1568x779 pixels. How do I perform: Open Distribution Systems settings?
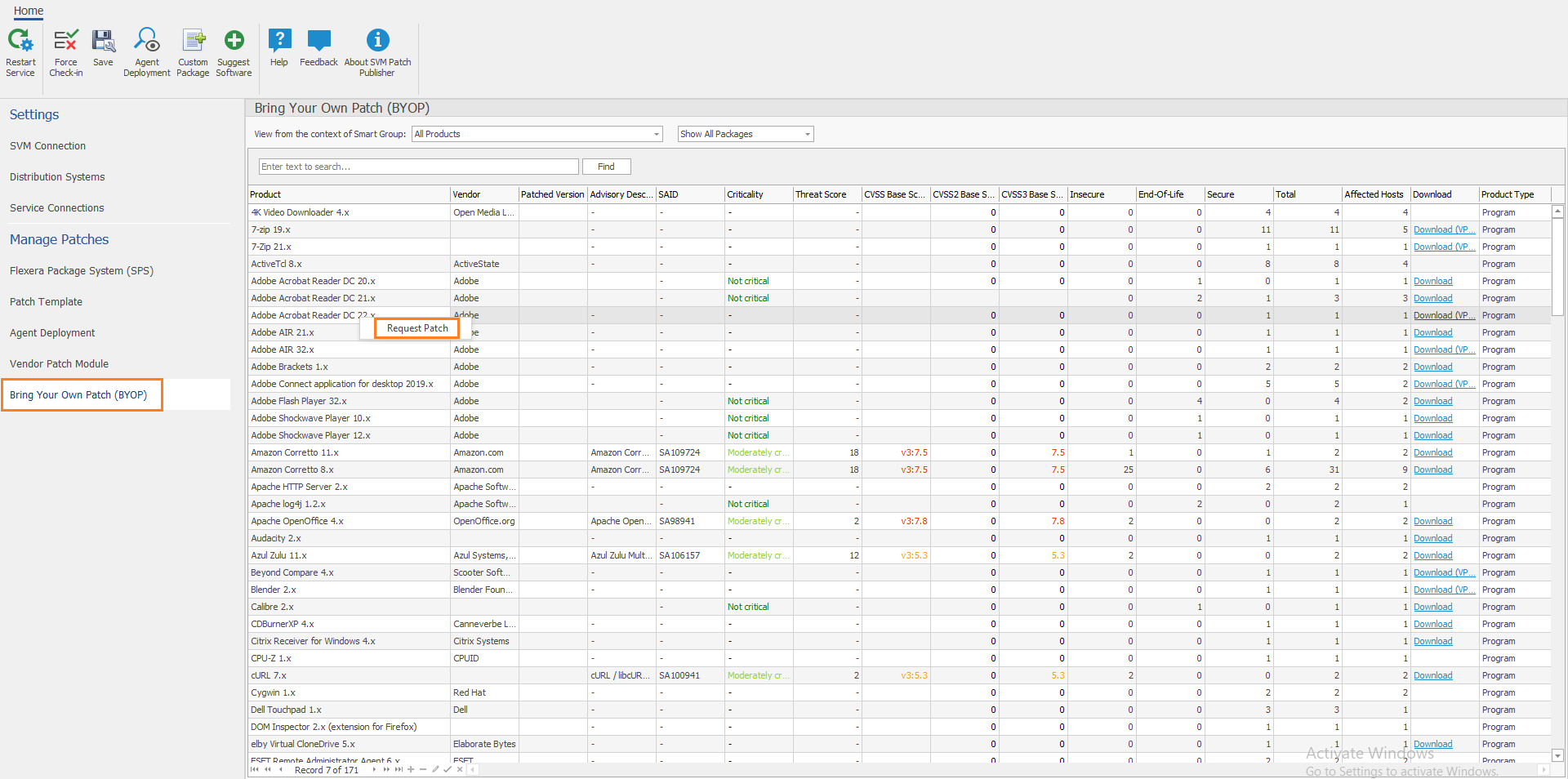click(57, 177)
